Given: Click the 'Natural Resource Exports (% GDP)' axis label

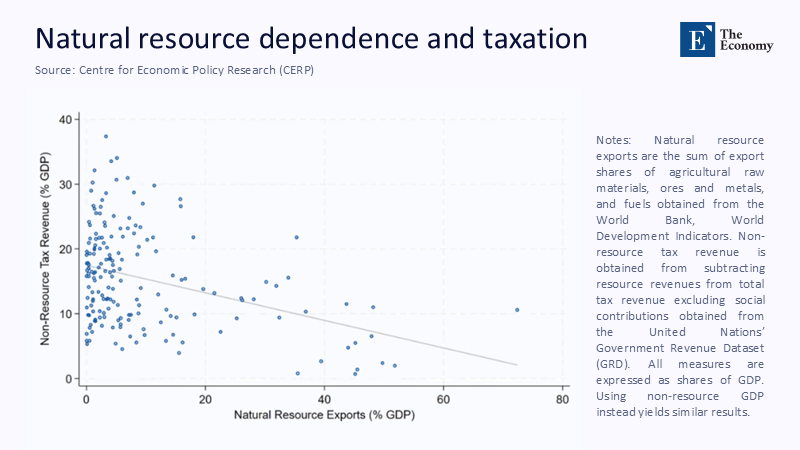Looking at the screenshot, I should click(324, 414).
